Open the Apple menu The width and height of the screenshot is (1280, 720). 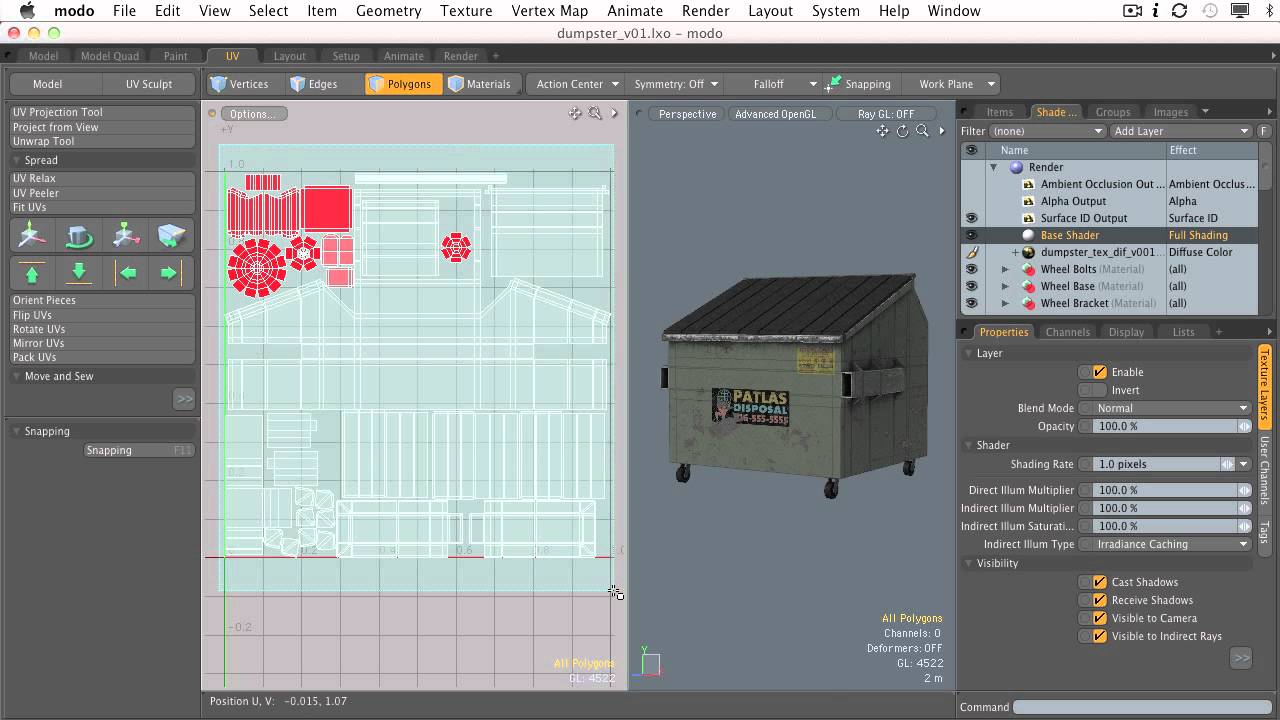[27, 11]
